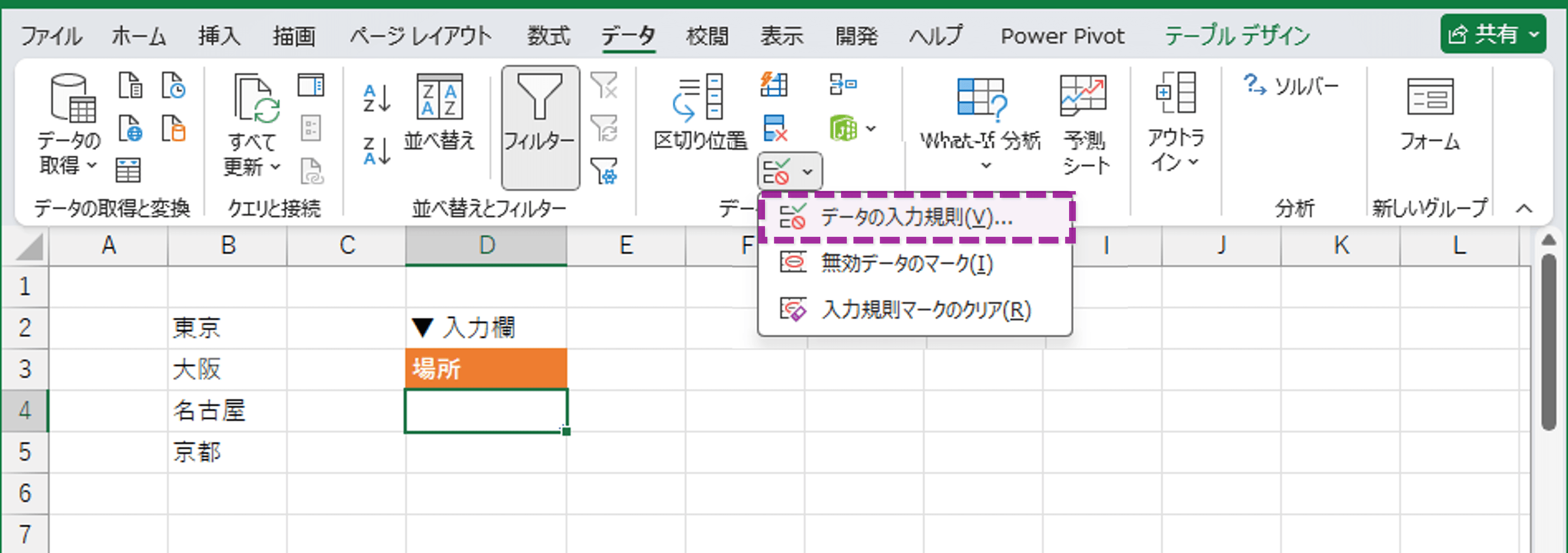Choose 無効データのマーク(I) menu item
Image resolution: width=1568 pixels, height=553 pixels.
[915, 264]
